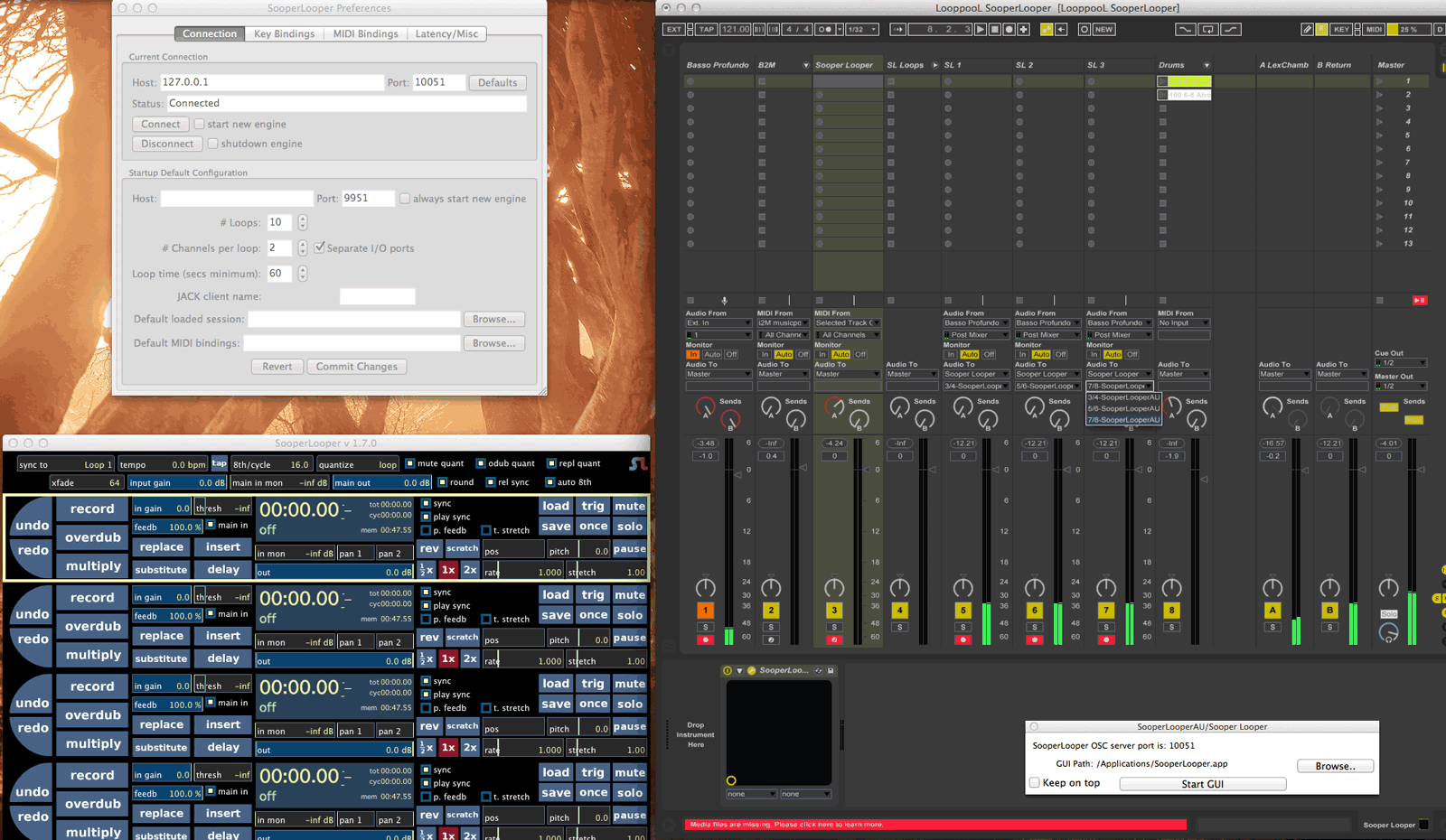Click the first loop's record button
Image resolution: width=1446 pixels, height=840 pixels.
[x=92, y=509]
